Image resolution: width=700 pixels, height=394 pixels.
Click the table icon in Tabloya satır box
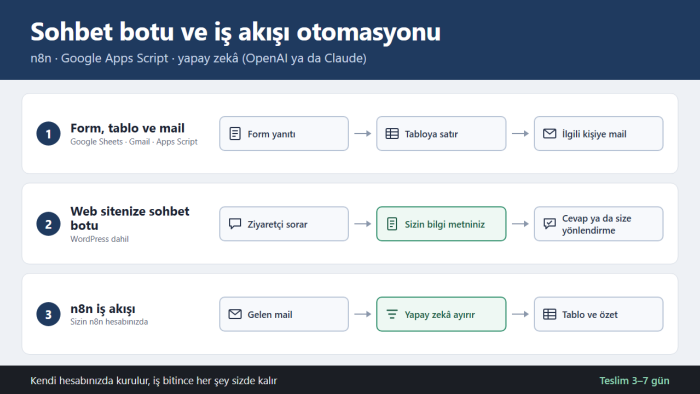tap(392, 133)
